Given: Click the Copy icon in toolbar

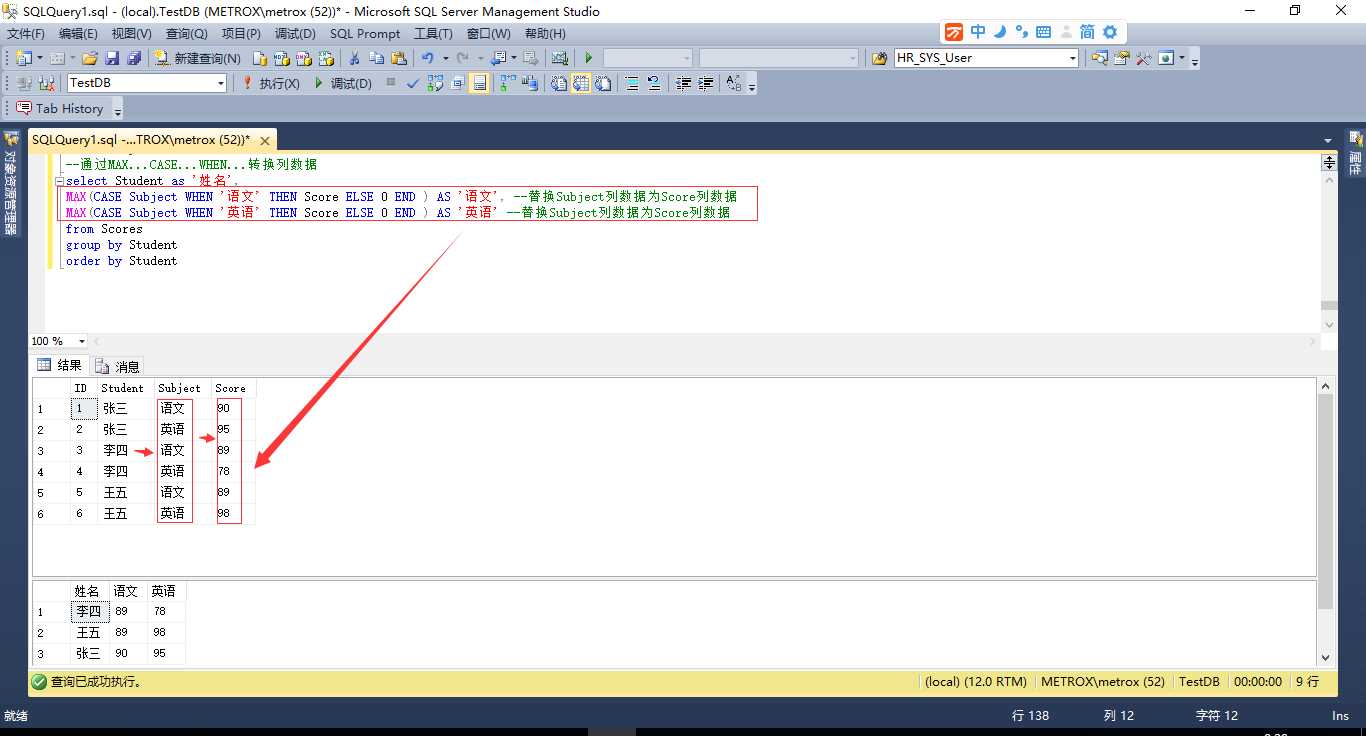Looking at the screenshot, I should [x=376, y=58].
